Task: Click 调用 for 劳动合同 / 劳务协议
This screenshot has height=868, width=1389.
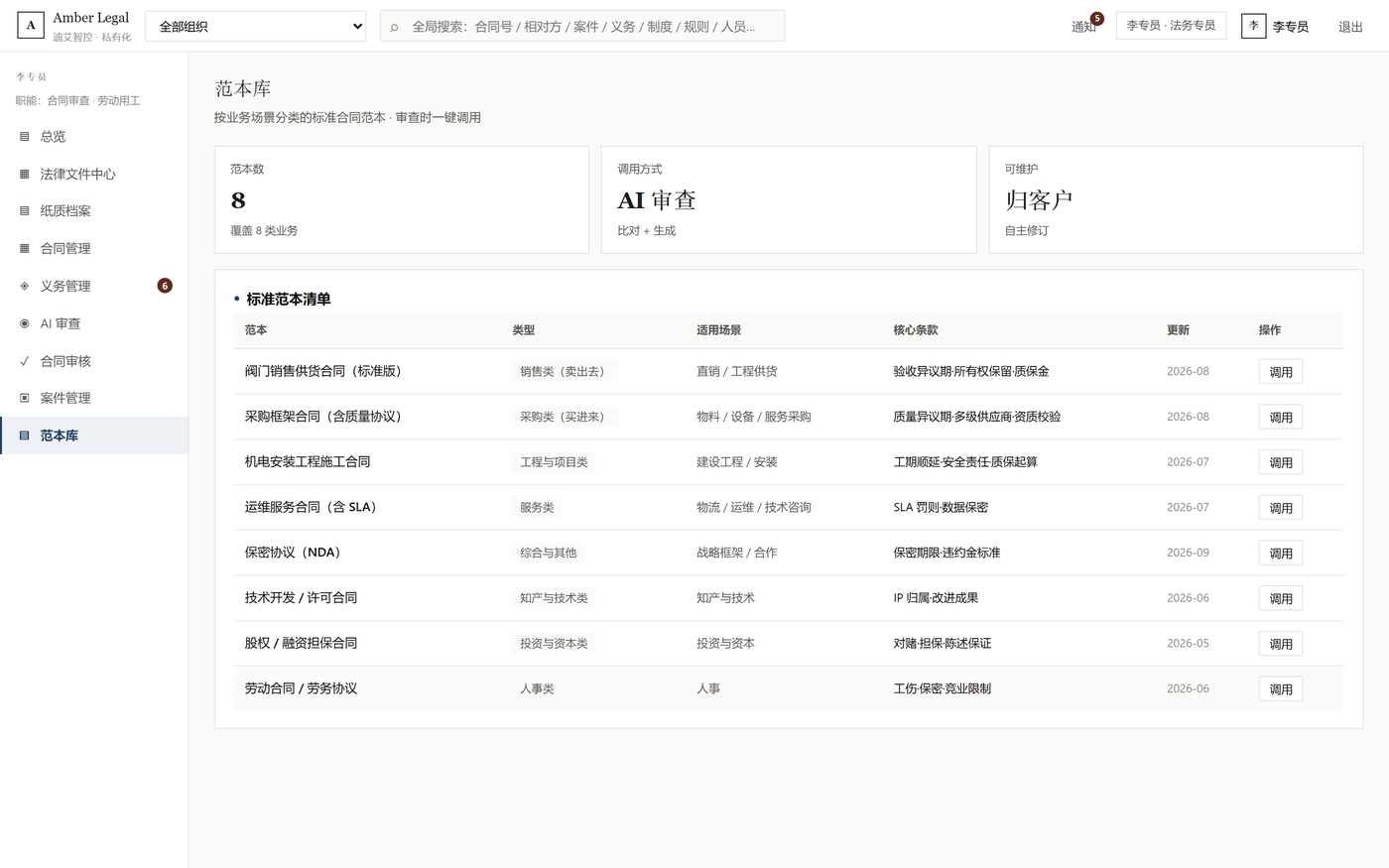Action: click(1280, 688)
